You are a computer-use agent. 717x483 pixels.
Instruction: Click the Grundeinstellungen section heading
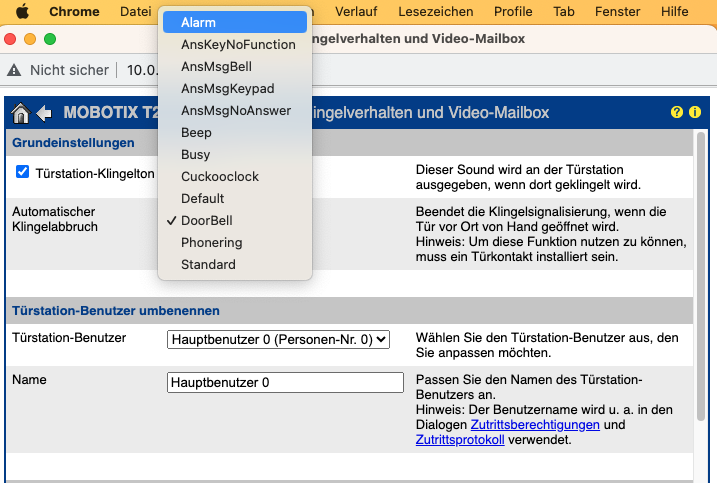coord(73,143)
